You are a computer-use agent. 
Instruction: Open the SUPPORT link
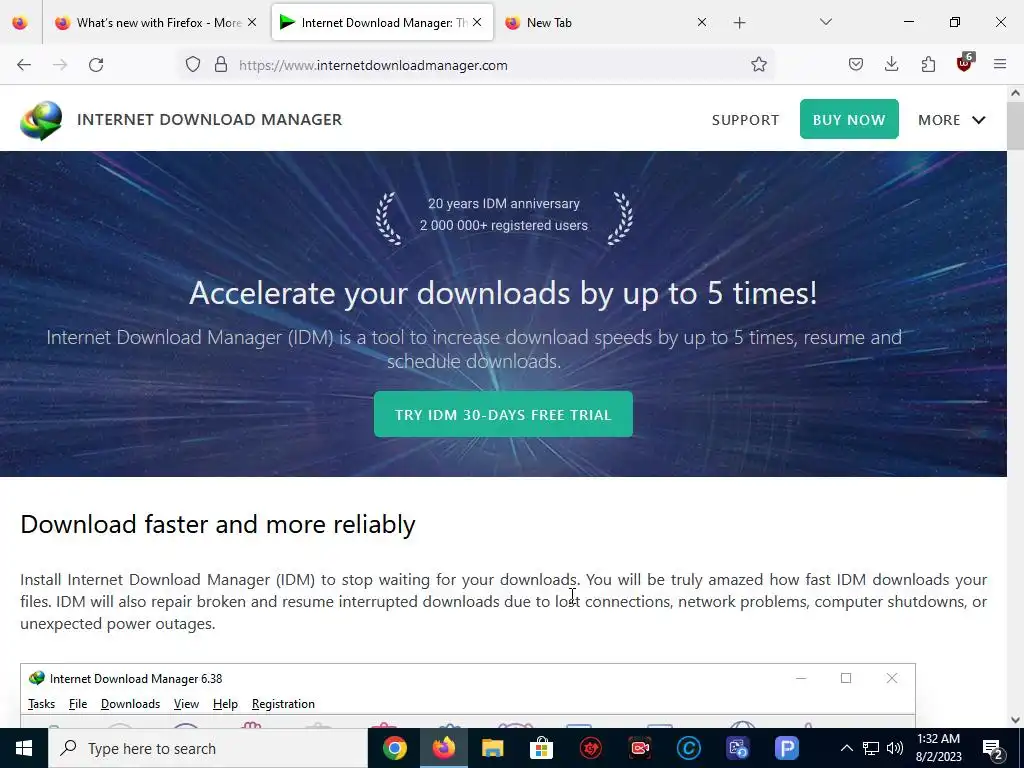745,120
